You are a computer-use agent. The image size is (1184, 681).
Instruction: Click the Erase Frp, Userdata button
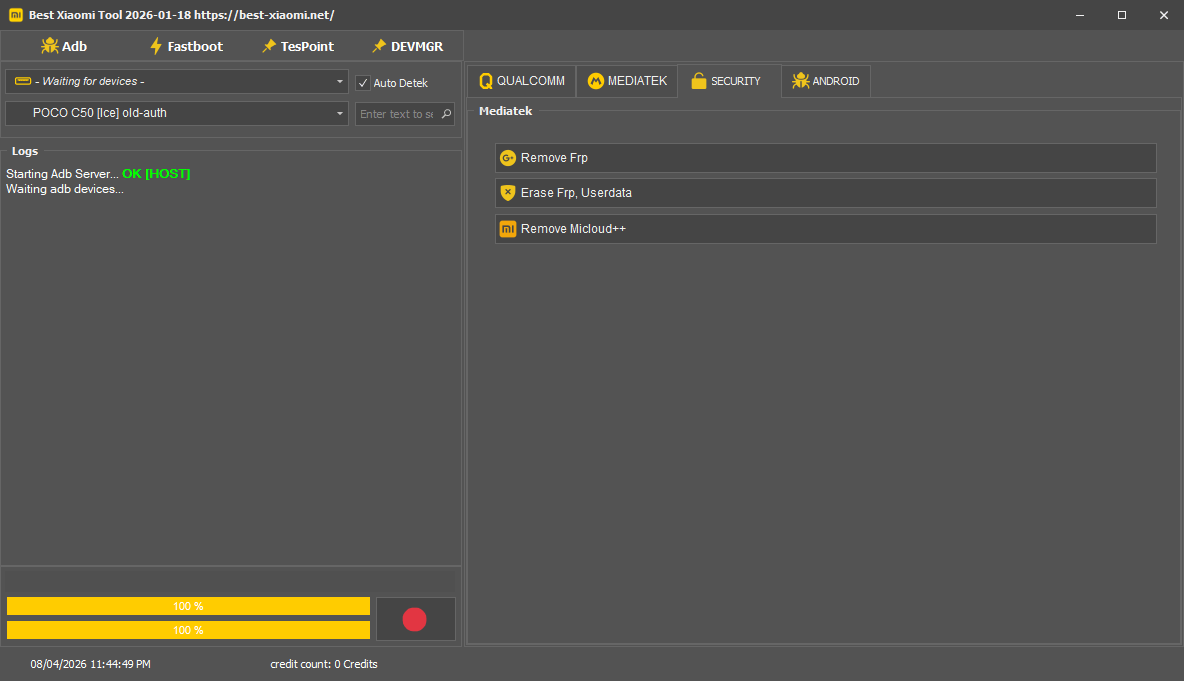(825, 193)
